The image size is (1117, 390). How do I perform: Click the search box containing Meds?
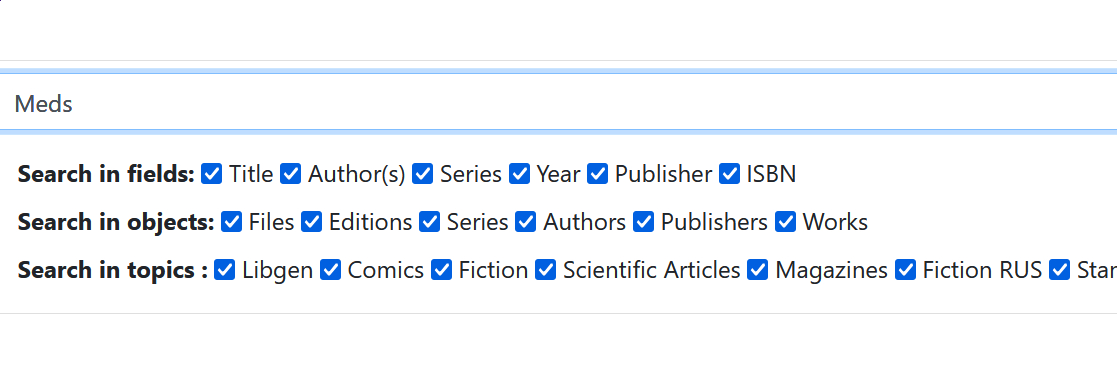pos(558,103)
